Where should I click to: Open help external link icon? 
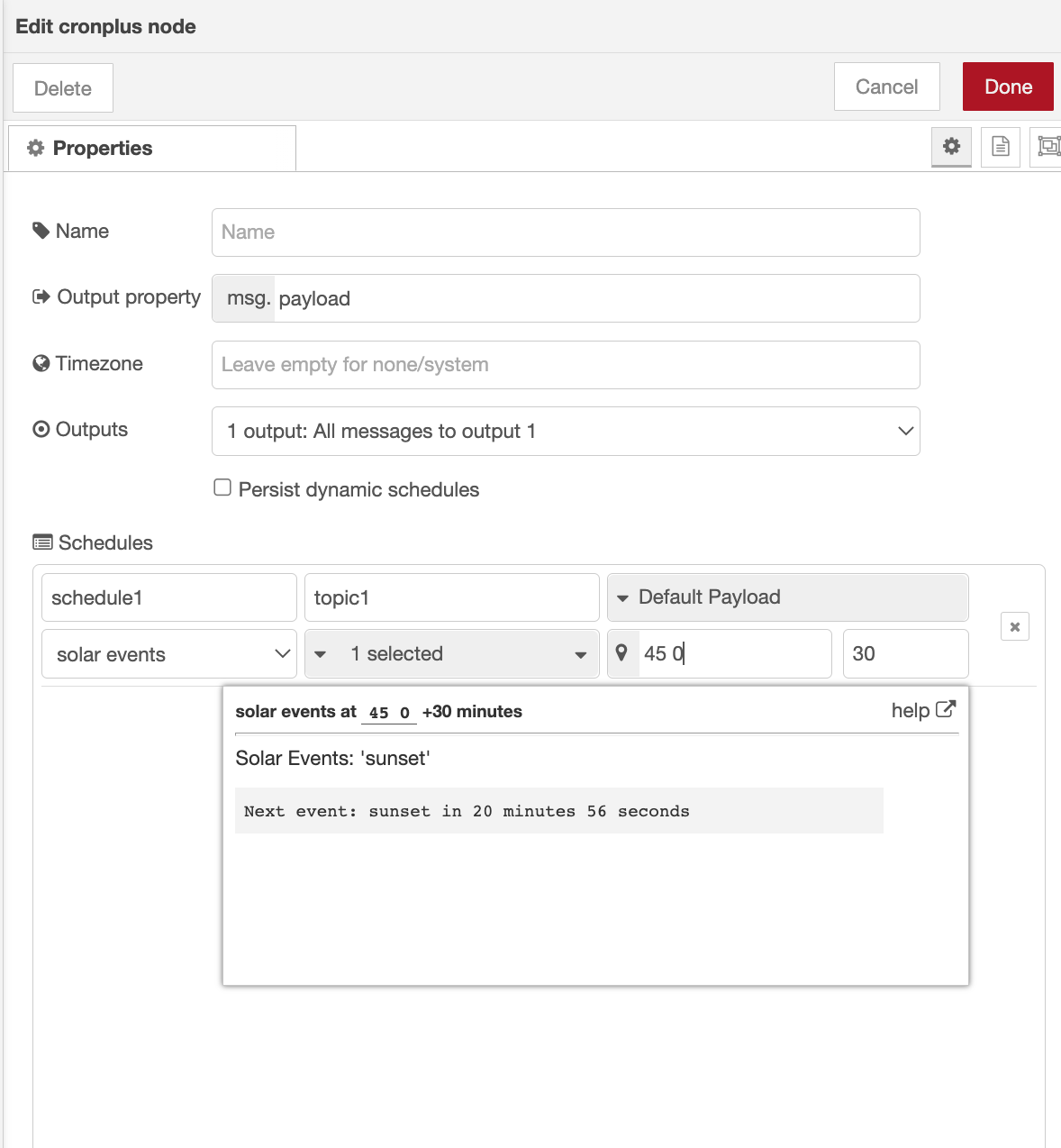pos(945,710)
